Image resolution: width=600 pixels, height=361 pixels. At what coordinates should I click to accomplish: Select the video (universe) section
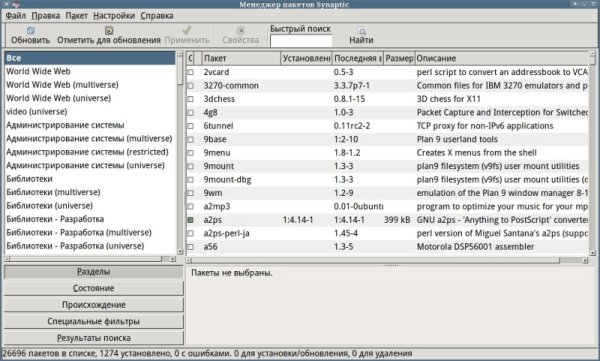[x=90, y=111]
